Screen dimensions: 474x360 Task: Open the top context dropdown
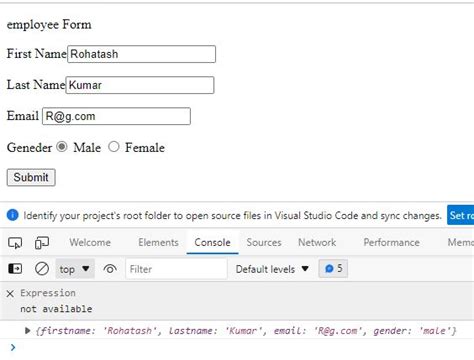coord(75,269)
